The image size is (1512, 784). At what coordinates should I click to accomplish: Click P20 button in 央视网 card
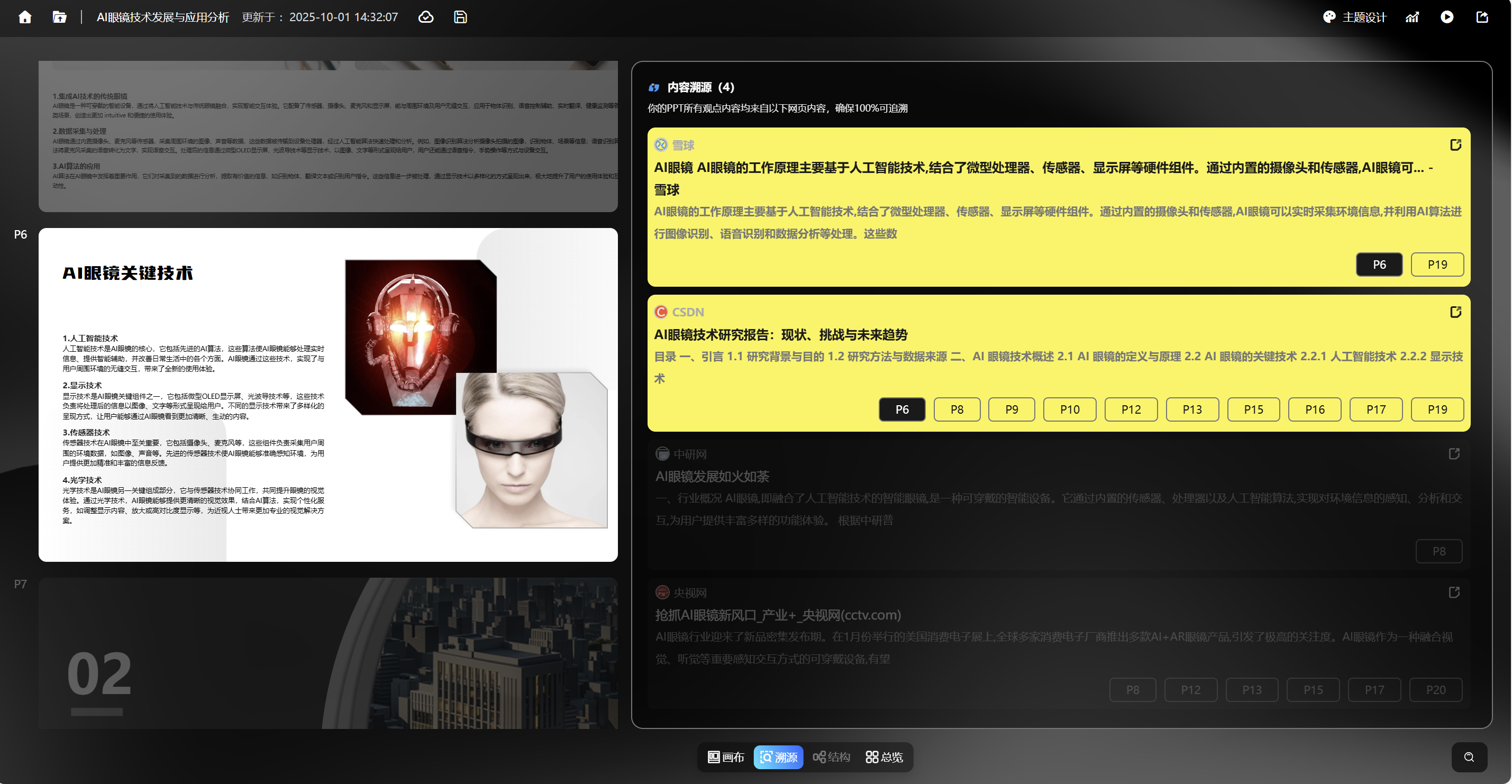click(x=1435, y=689)
